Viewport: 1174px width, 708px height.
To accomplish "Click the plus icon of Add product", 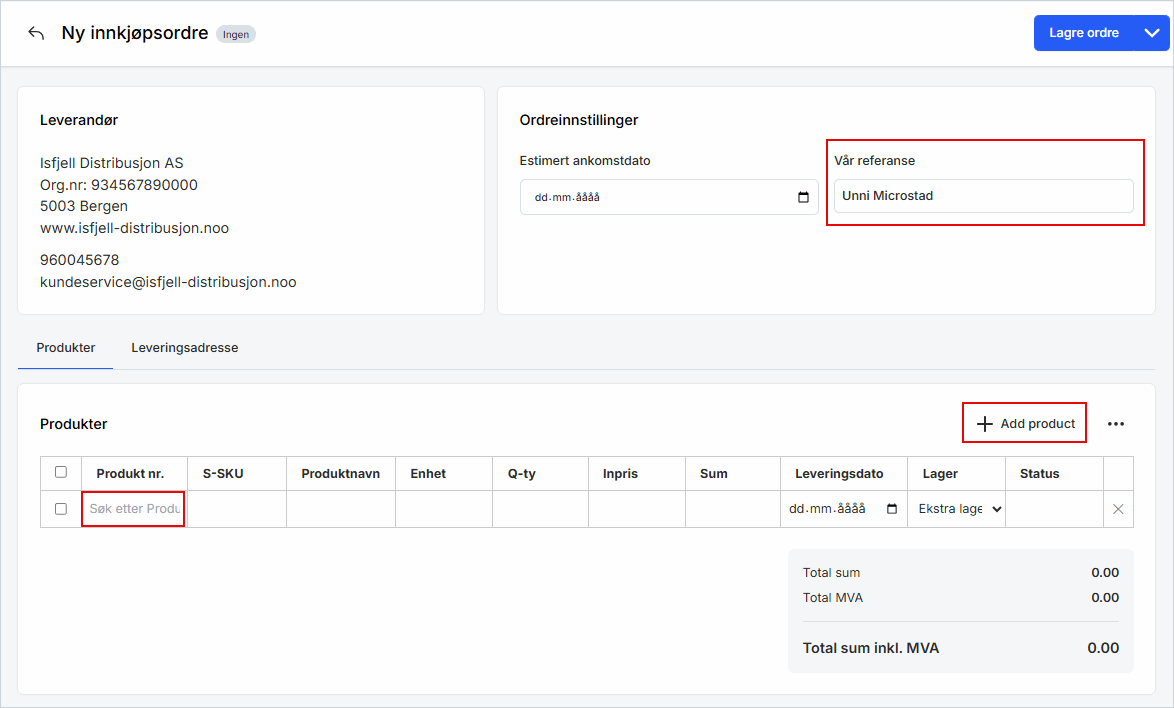I will (984, 424).
